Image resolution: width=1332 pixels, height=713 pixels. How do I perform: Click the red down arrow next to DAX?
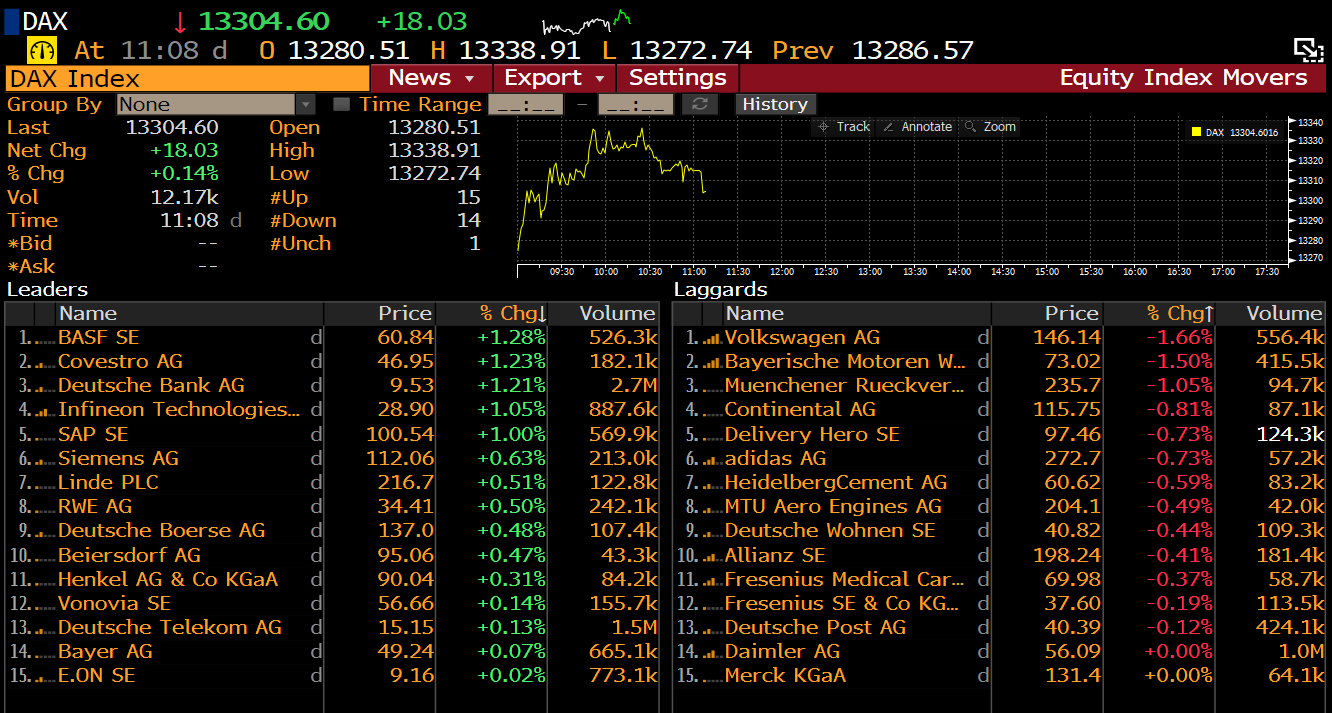click(x=181, y=22)
